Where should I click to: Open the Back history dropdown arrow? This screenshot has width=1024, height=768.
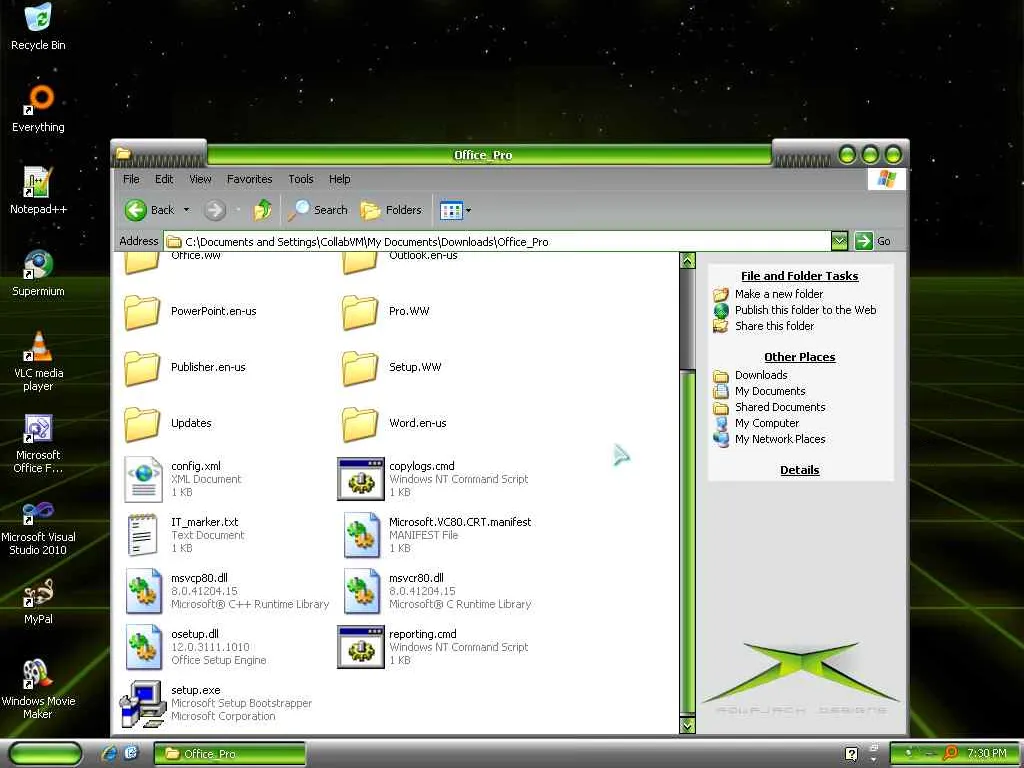point(186,210)
